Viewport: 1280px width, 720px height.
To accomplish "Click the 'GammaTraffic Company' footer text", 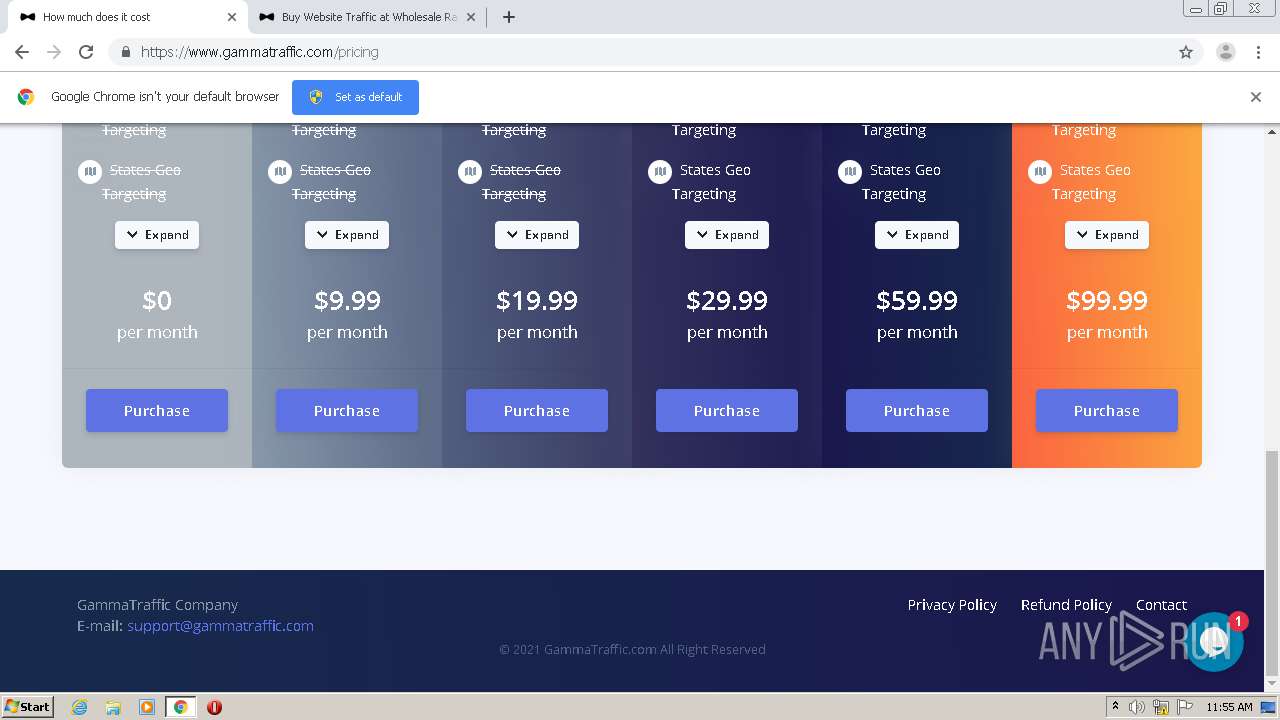I will click(157, 605).
